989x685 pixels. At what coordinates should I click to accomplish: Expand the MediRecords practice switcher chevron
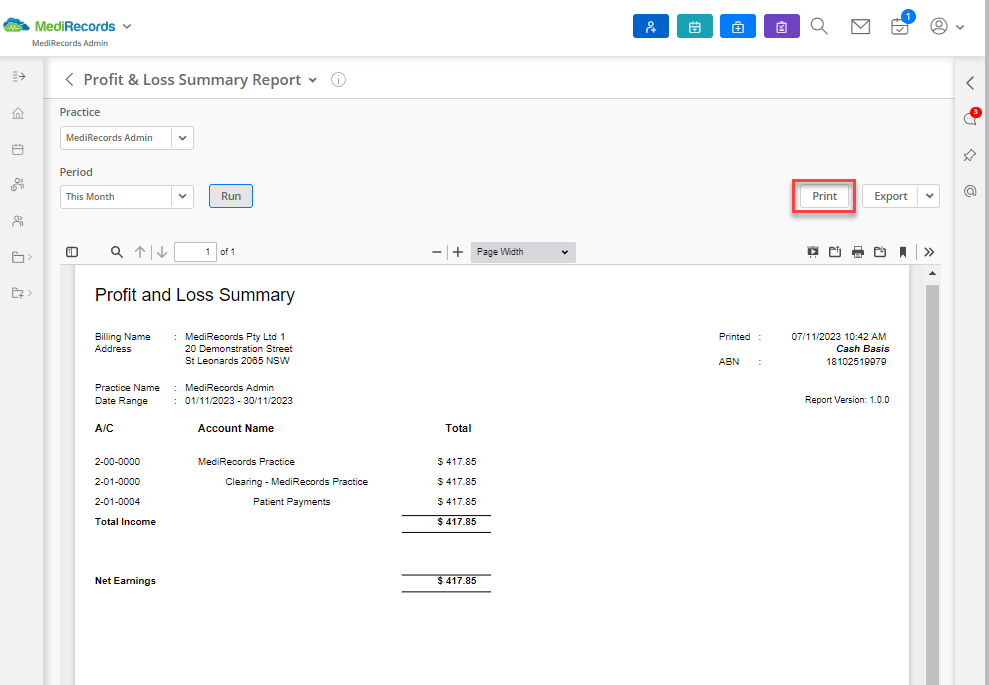(x=127, y=26)
